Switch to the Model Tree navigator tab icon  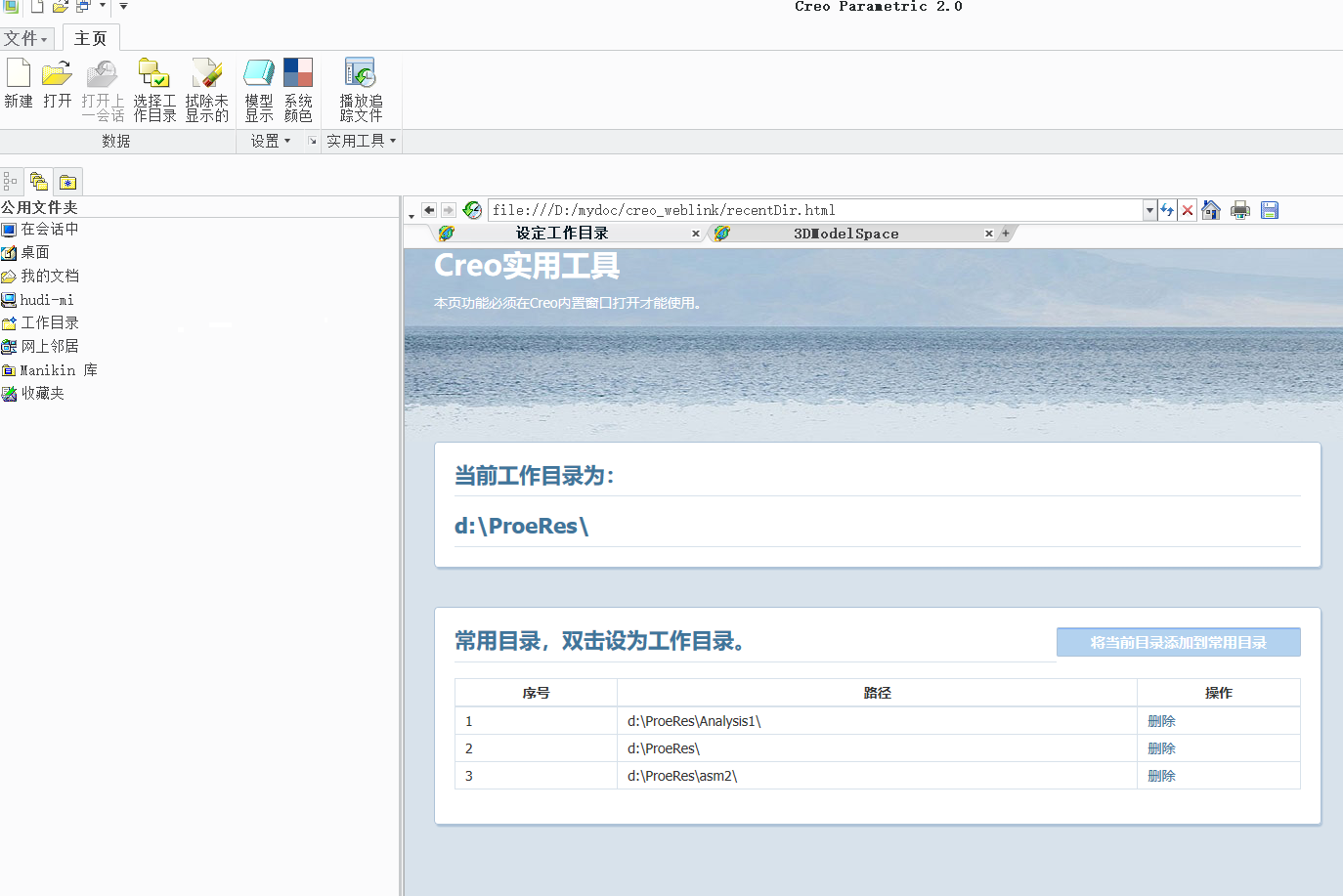point(11,182)
